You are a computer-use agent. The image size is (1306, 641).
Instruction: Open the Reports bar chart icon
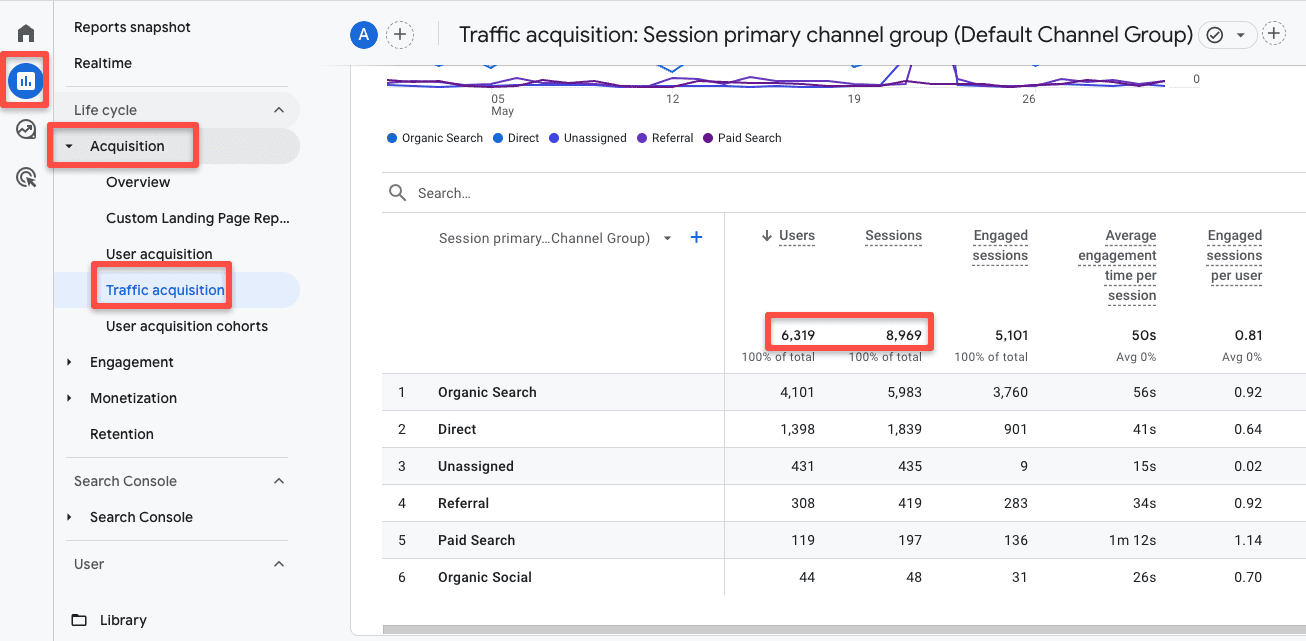coord(26,81)
